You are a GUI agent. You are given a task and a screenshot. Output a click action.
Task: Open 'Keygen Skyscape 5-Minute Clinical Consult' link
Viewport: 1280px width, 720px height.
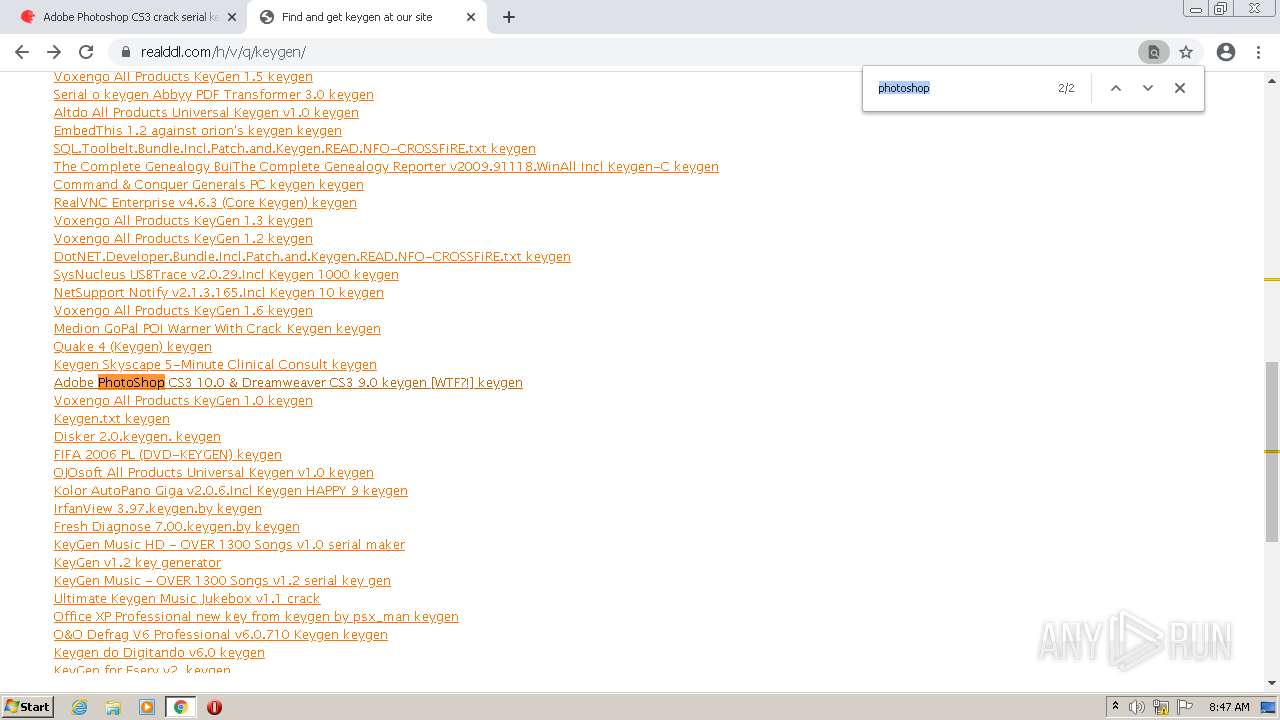point(215,365)
